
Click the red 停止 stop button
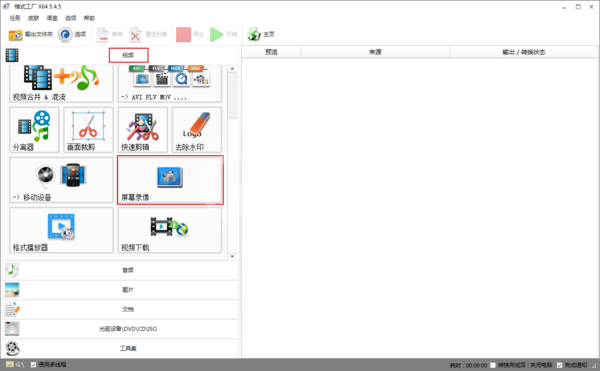[x=190, y=34]
